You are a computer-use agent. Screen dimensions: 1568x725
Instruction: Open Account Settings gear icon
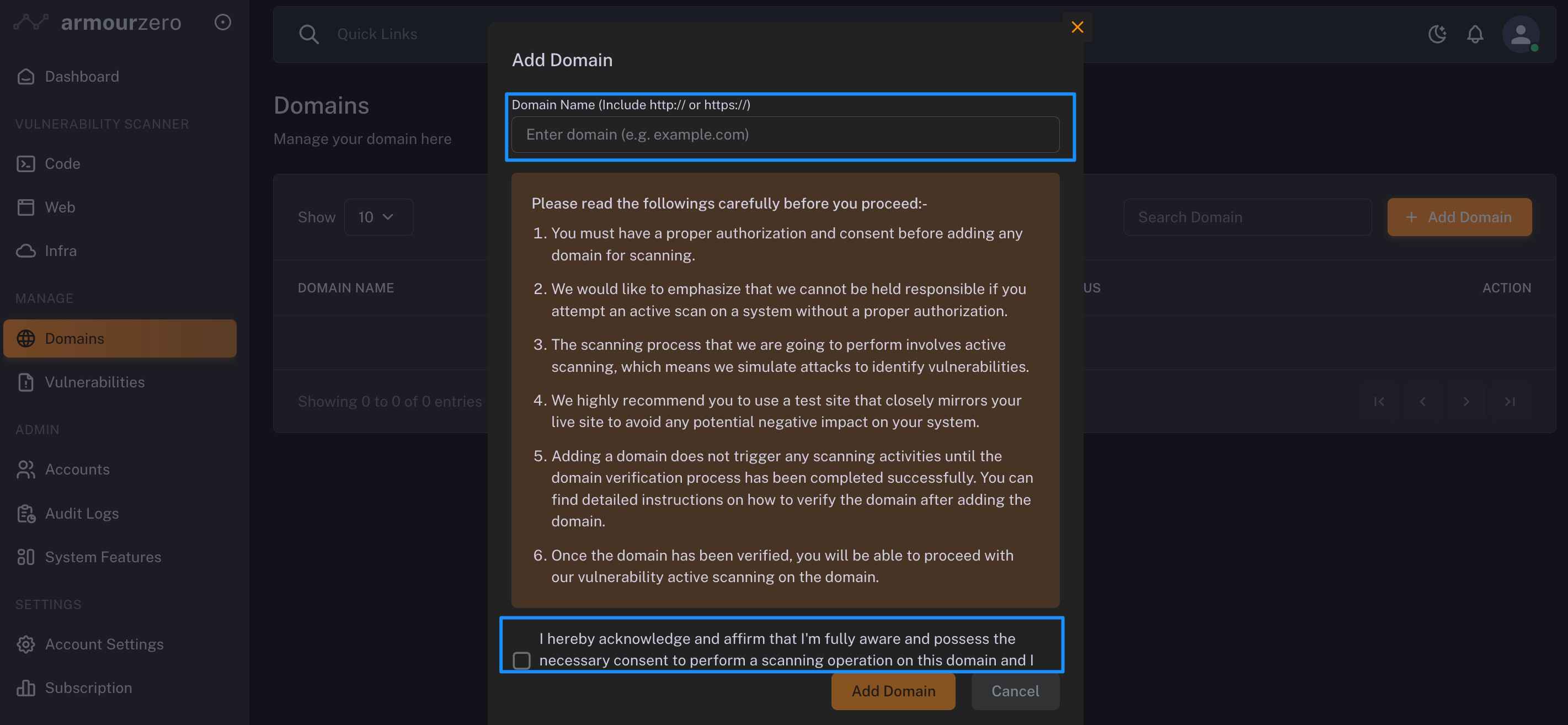pyautogui.click(x=25, y=644)
